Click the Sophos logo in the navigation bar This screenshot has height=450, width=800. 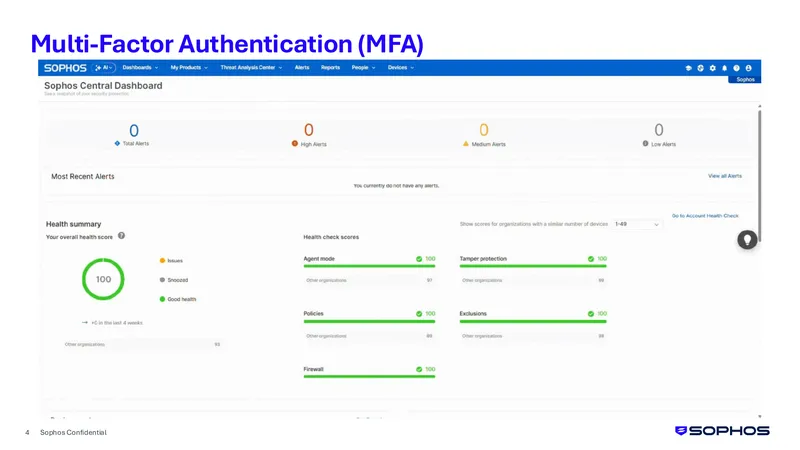(x=65, y=68)
